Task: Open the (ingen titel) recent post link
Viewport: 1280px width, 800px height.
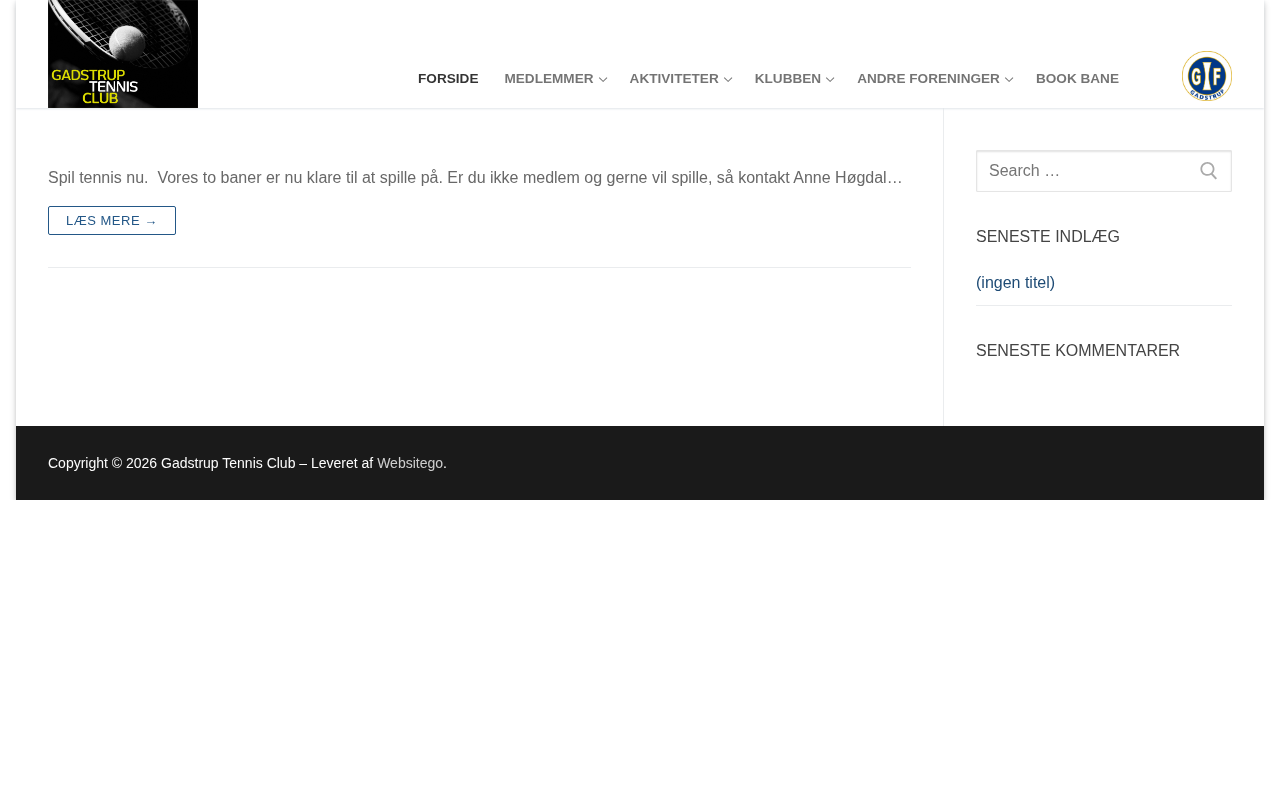Action: 1015,283
